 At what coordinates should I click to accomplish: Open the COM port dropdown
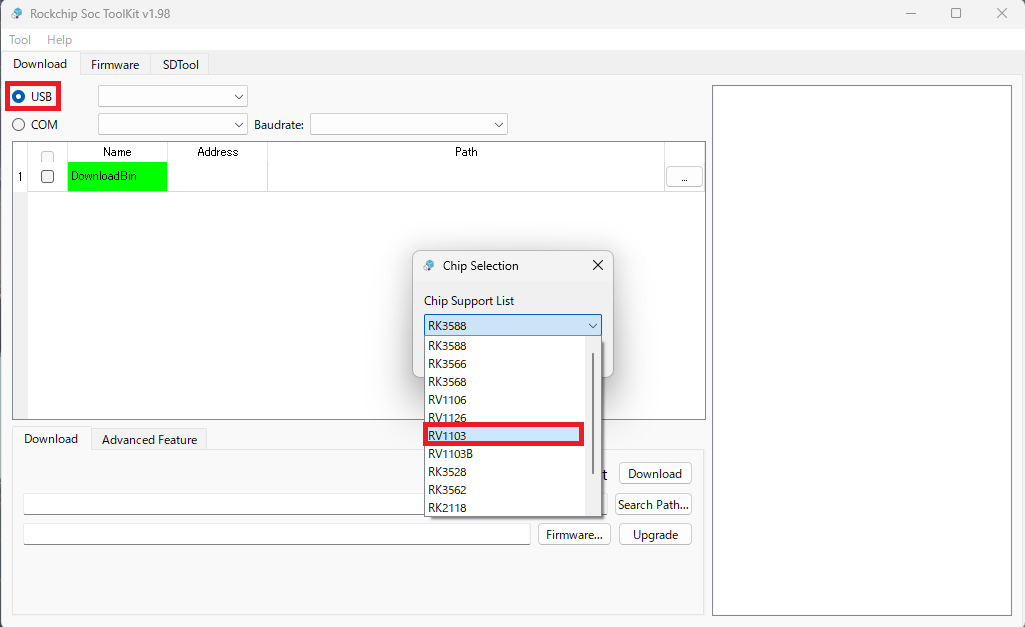172,124
